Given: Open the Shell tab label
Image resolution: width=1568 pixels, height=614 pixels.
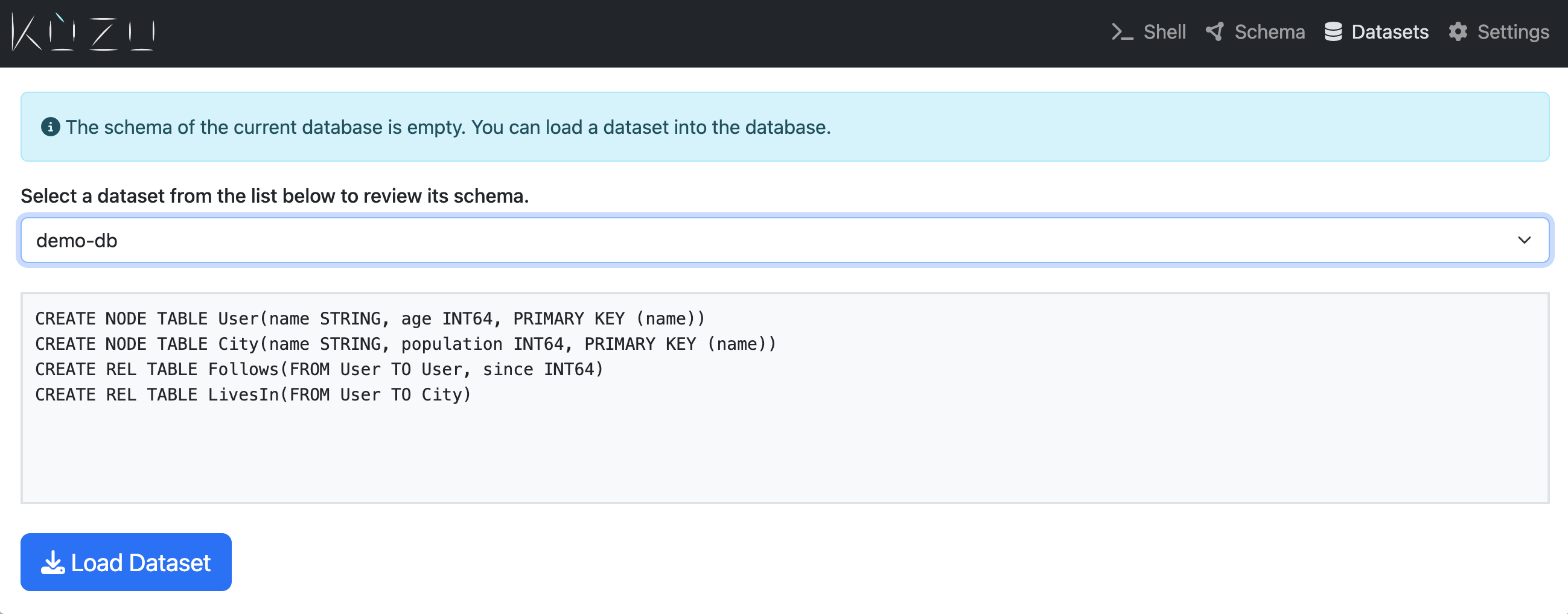Looking at the screenshot, I should tap(1164, 31).
